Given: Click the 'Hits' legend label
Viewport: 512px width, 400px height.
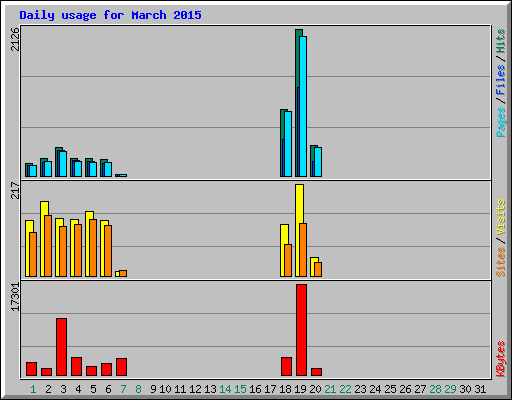Looking at the screenshot, I should (500, 41).
